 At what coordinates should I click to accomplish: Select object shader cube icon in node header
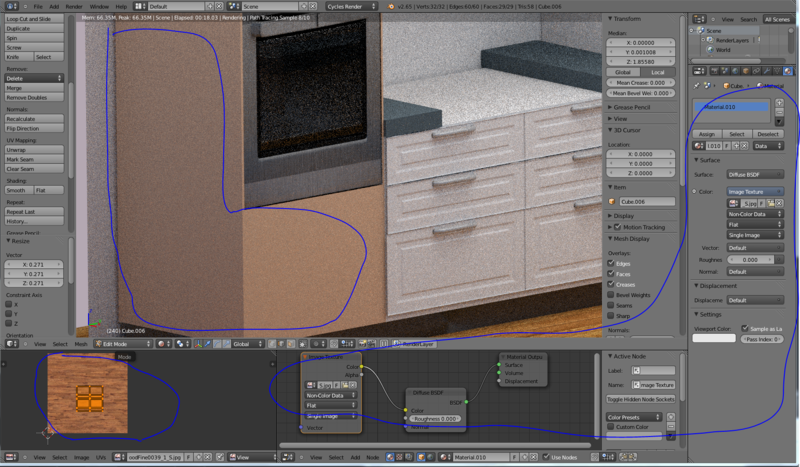point(421,457)
